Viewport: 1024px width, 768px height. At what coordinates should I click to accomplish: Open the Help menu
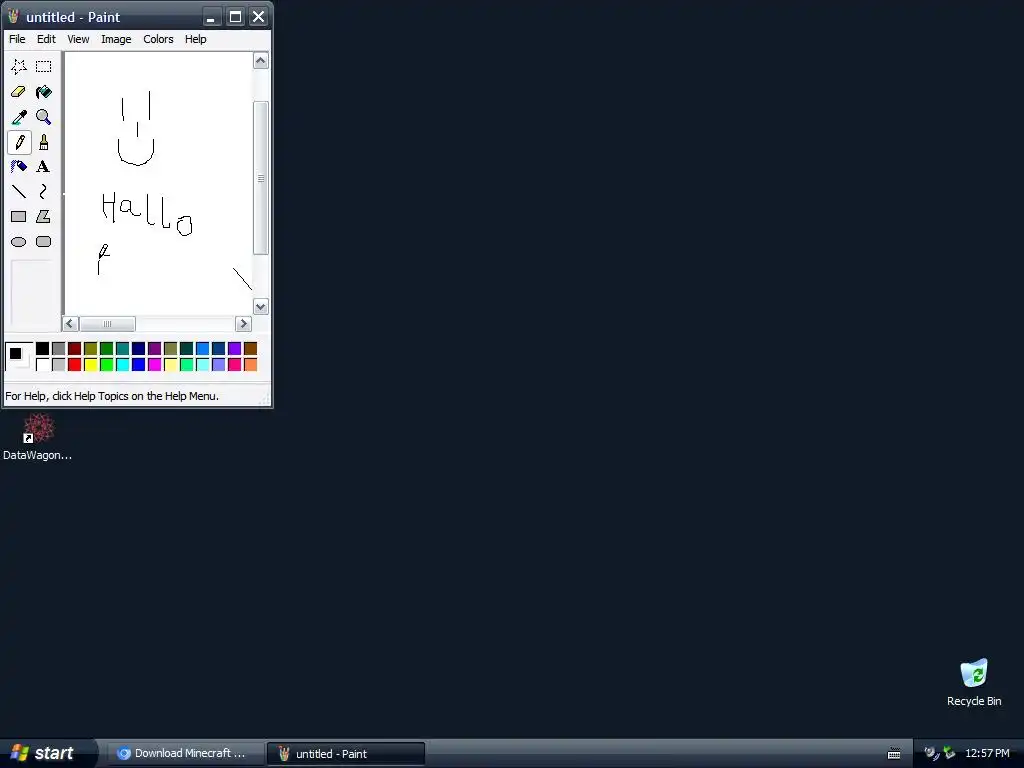point(195,39)
